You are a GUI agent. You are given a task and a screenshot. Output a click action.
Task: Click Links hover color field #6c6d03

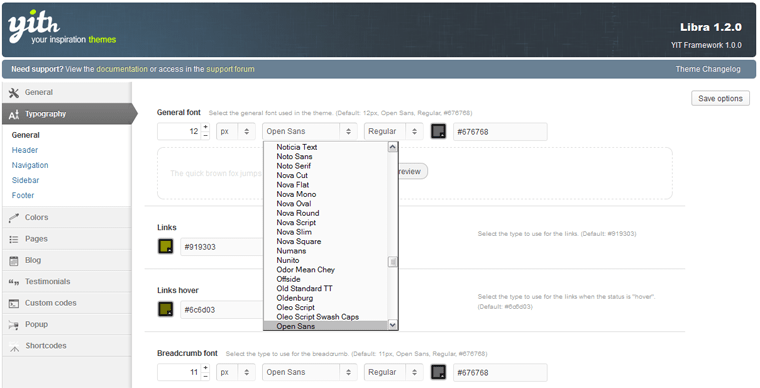pos(222,310)
